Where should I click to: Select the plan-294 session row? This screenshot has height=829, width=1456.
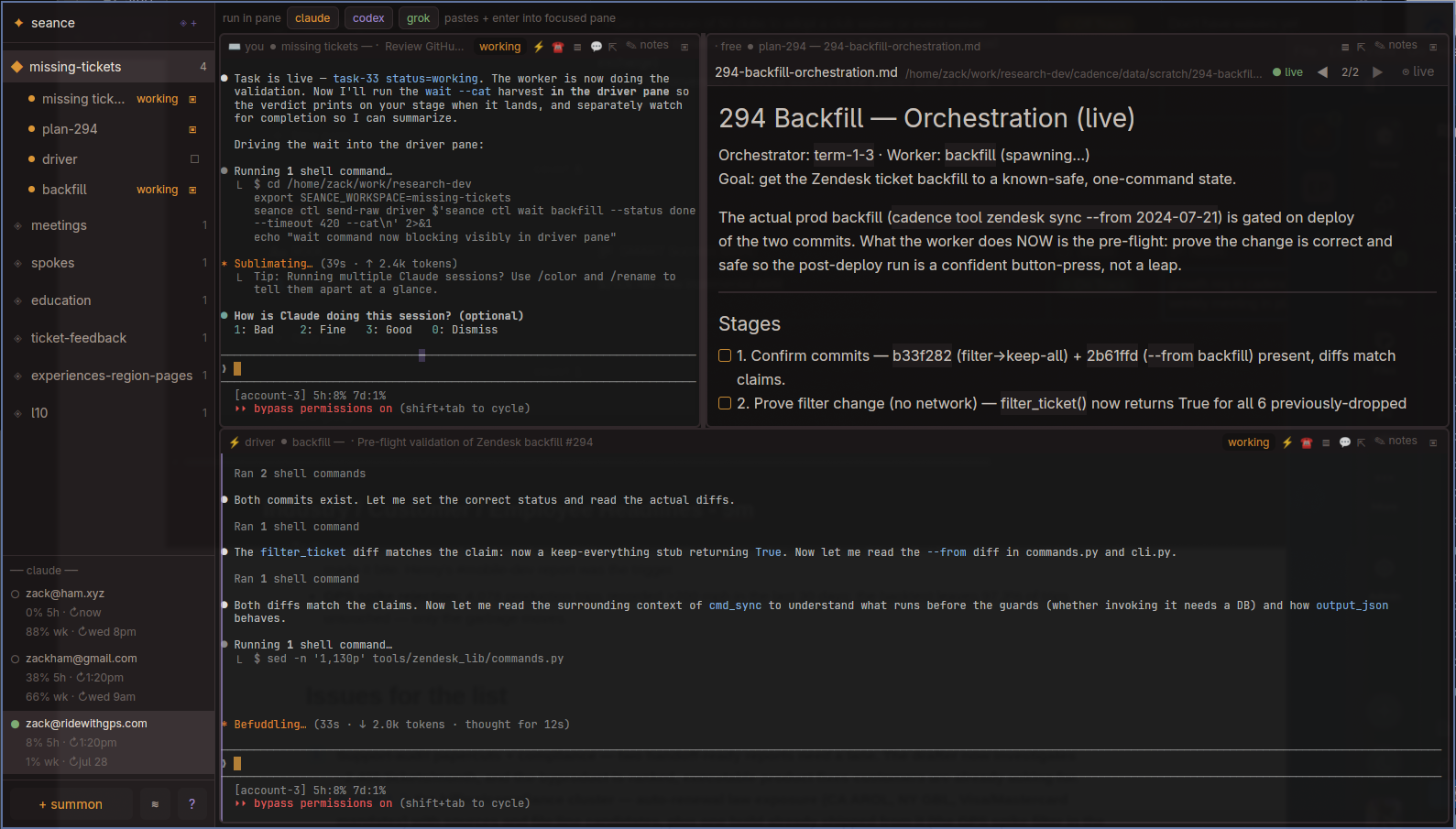(x=109, y=129)
